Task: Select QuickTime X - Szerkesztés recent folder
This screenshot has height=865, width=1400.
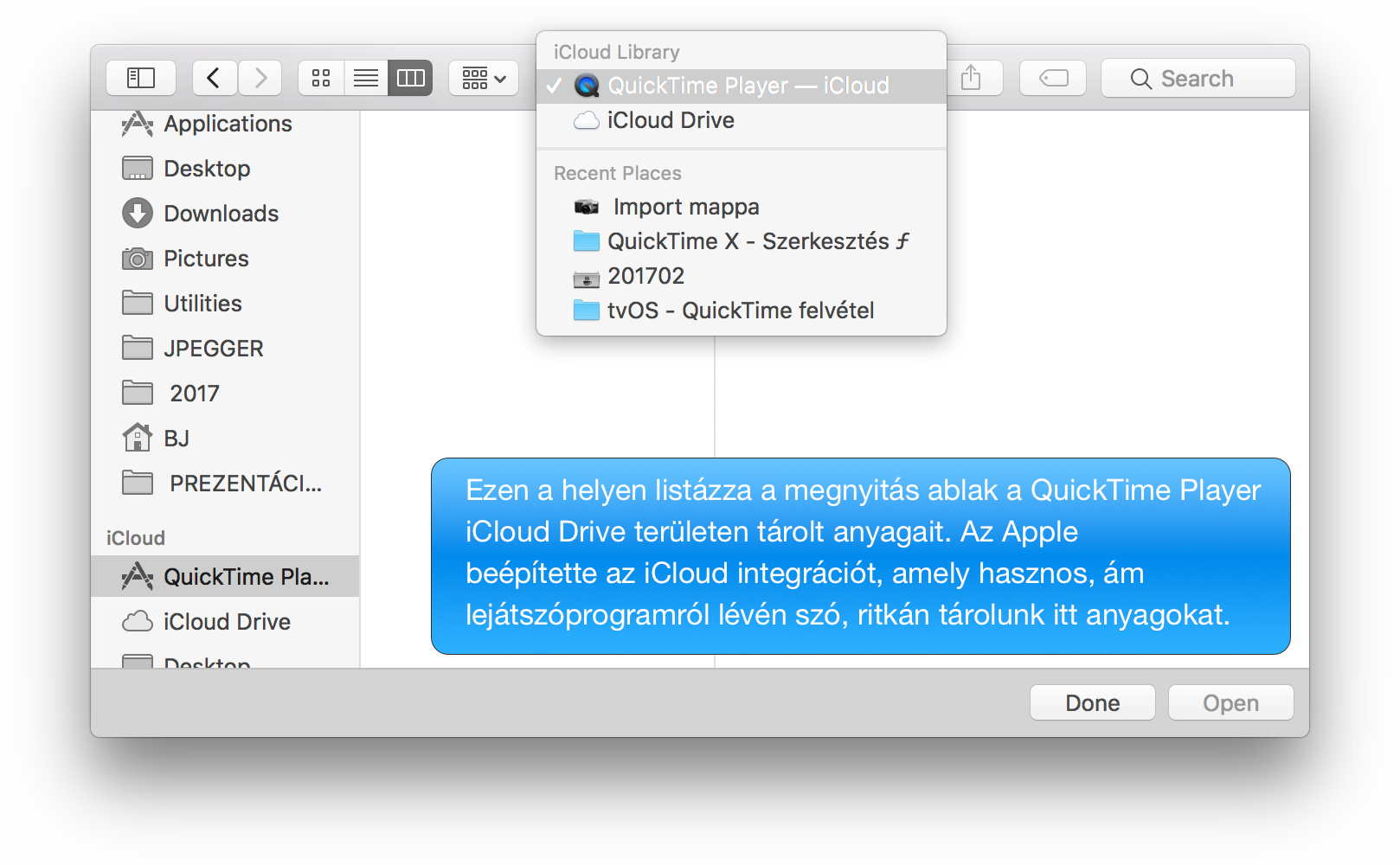Action: pyautogui.click(x=742, y=241)
